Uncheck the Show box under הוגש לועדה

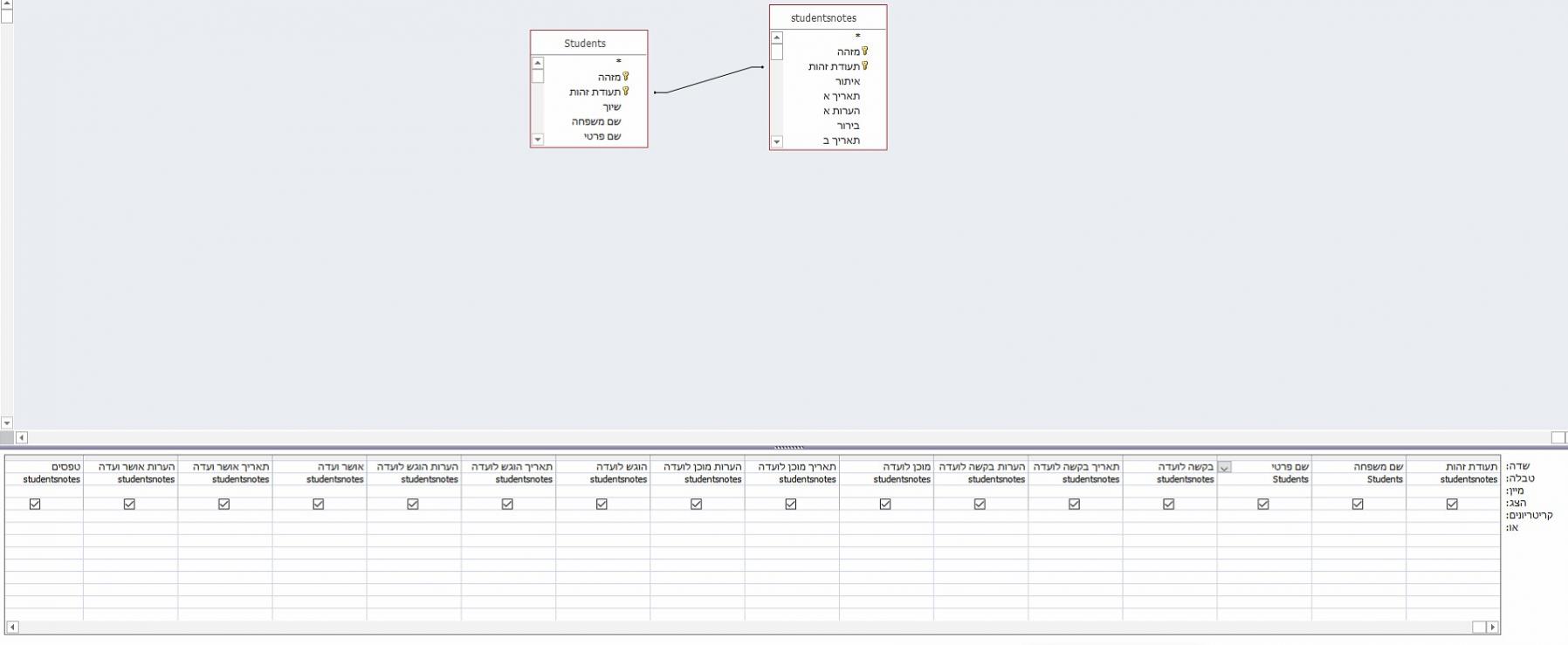tap(602, 504)
